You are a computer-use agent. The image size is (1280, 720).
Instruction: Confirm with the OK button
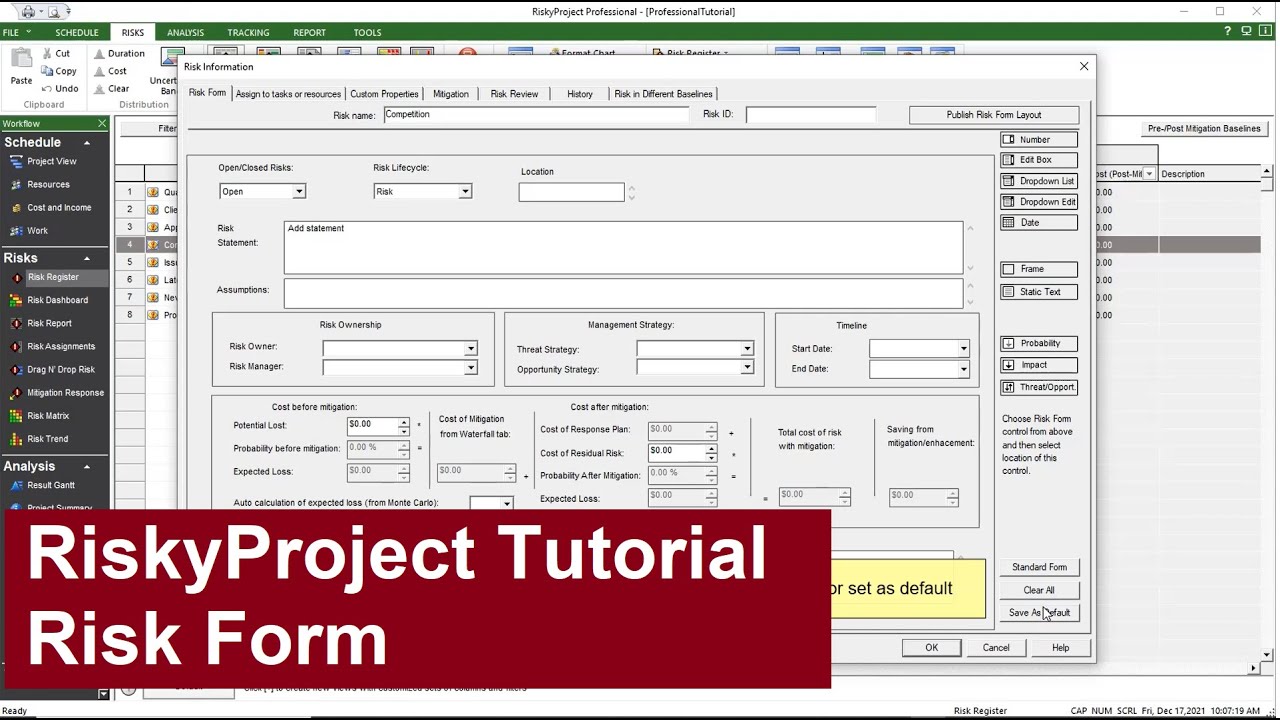[931, 648]
